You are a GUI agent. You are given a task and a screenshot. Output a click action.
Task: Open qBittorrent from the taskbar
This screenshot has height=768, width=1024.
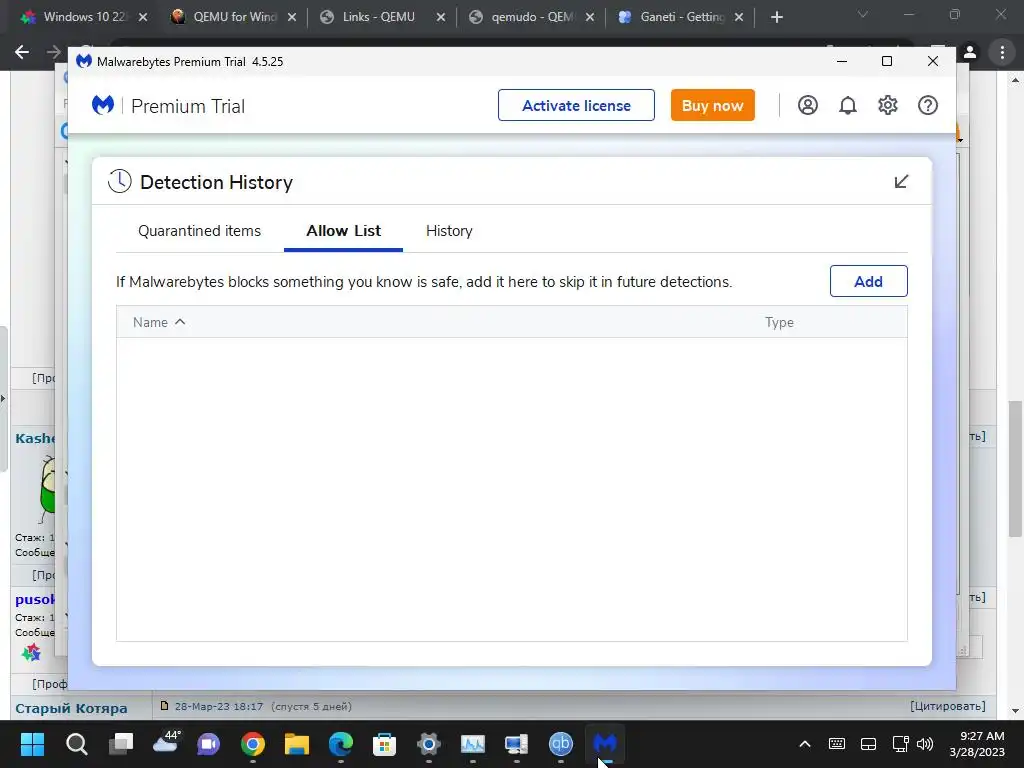[560, 744]
